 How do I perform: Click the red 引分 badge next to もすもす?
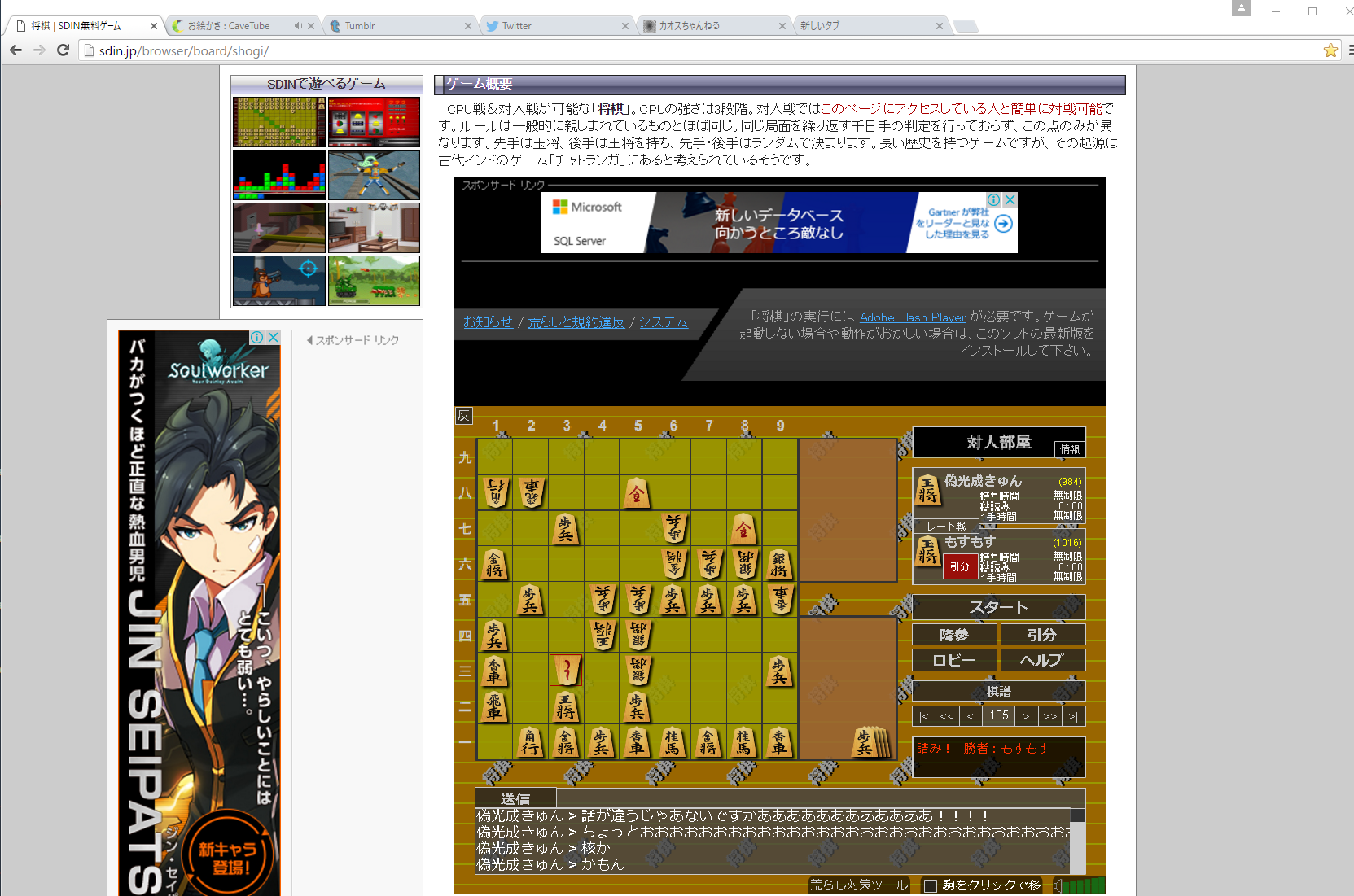coord(960,566)
